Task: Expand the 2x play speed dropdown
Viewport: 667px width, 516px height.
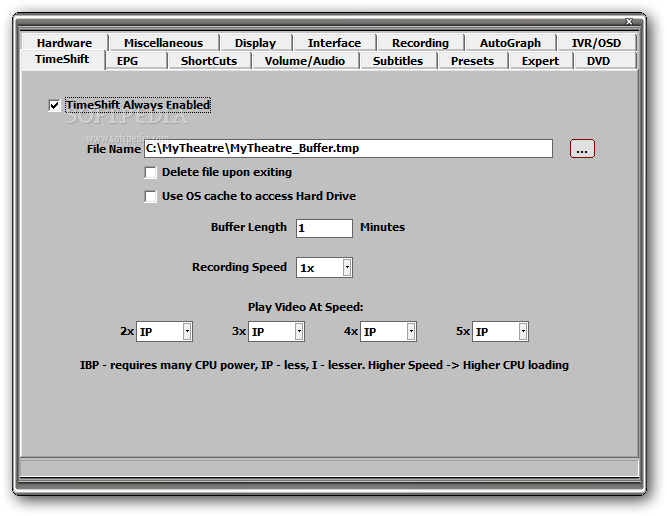Action: tap(187, 331)
